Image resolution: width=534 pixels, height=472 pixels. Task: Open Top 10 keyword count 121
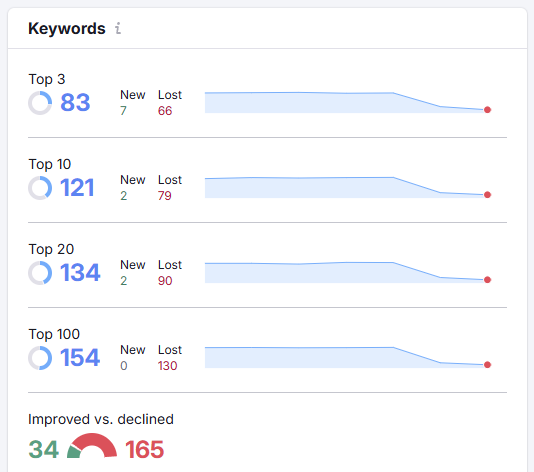tap(77, 188)
